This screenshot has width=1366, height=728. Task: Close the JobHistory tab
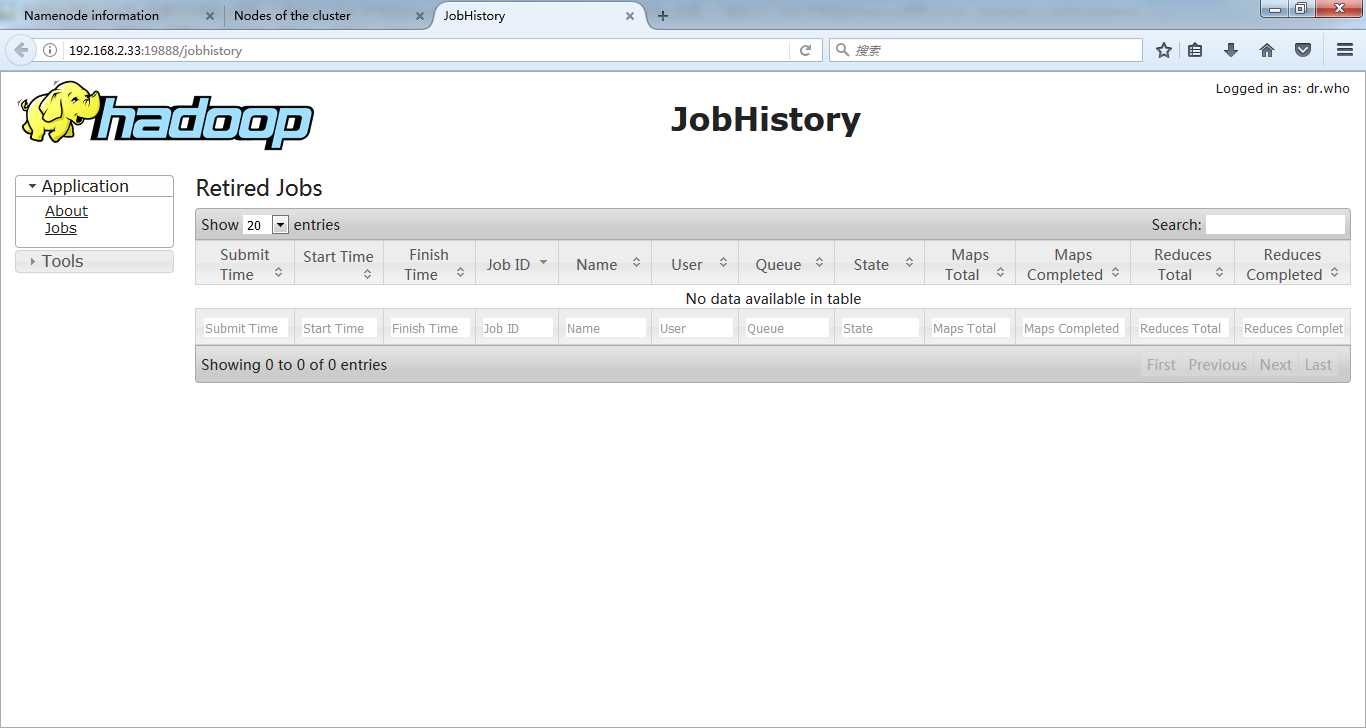[630, 16]
